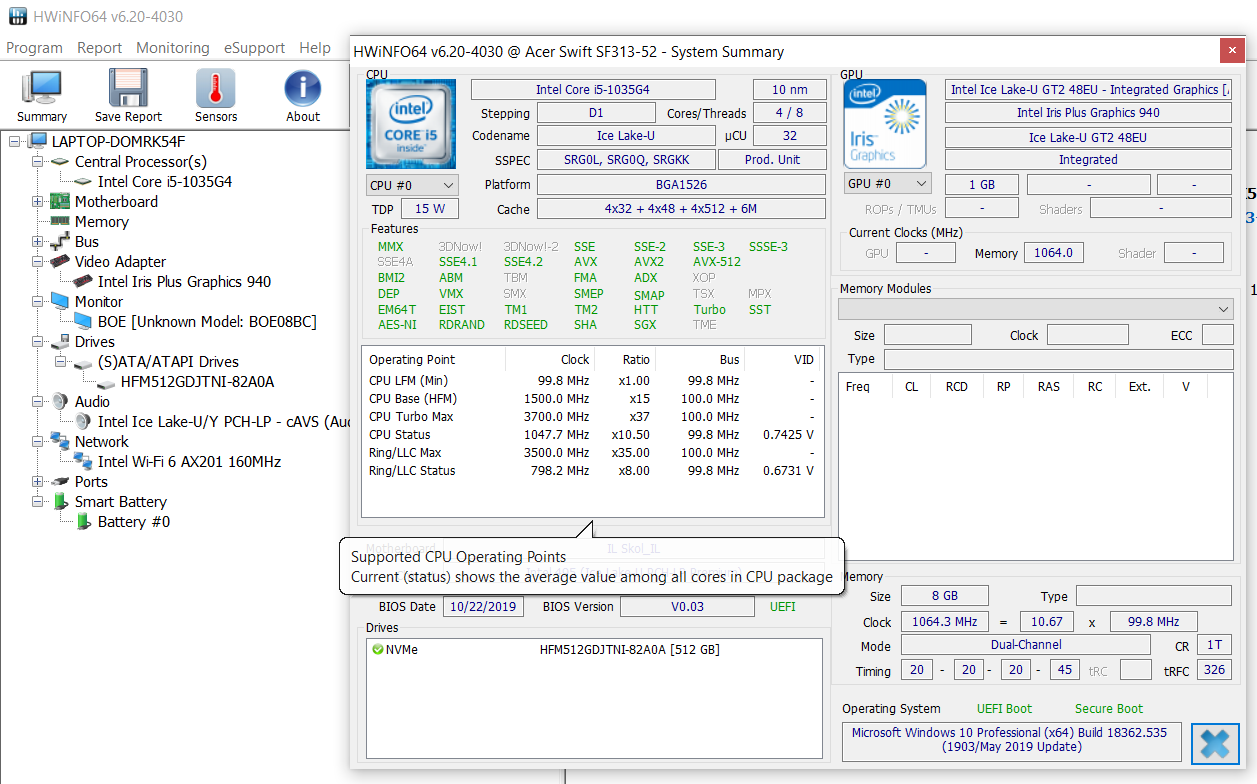Select Intel Core i5-1035G4 in tree
Screen dimensions: 1257x784
pos(165,181)
